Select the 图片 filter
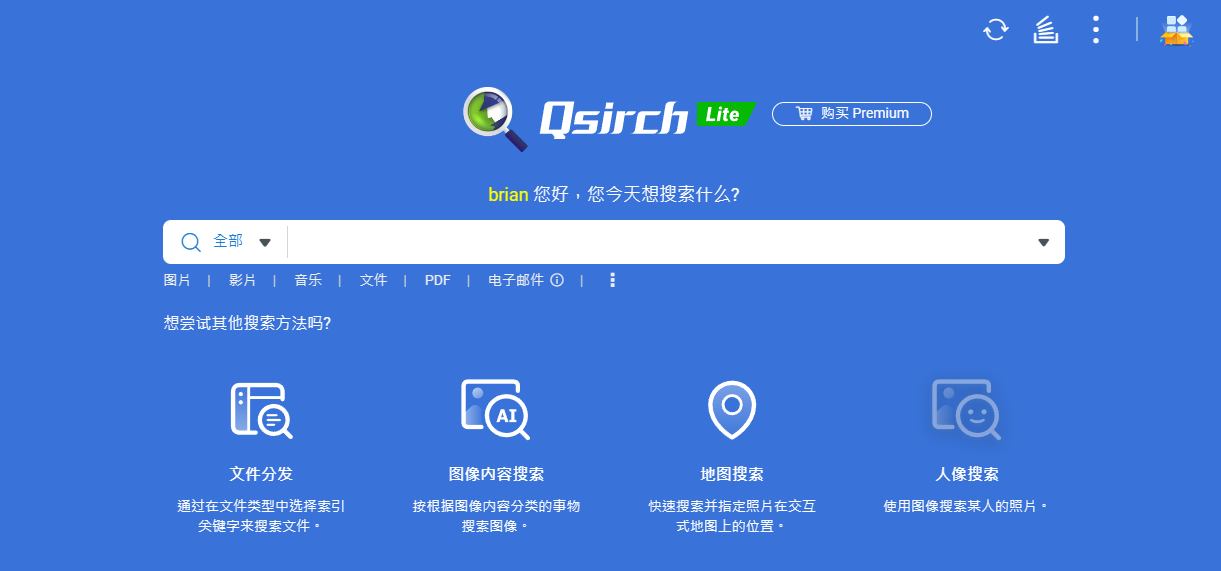 tap(177, 281)
